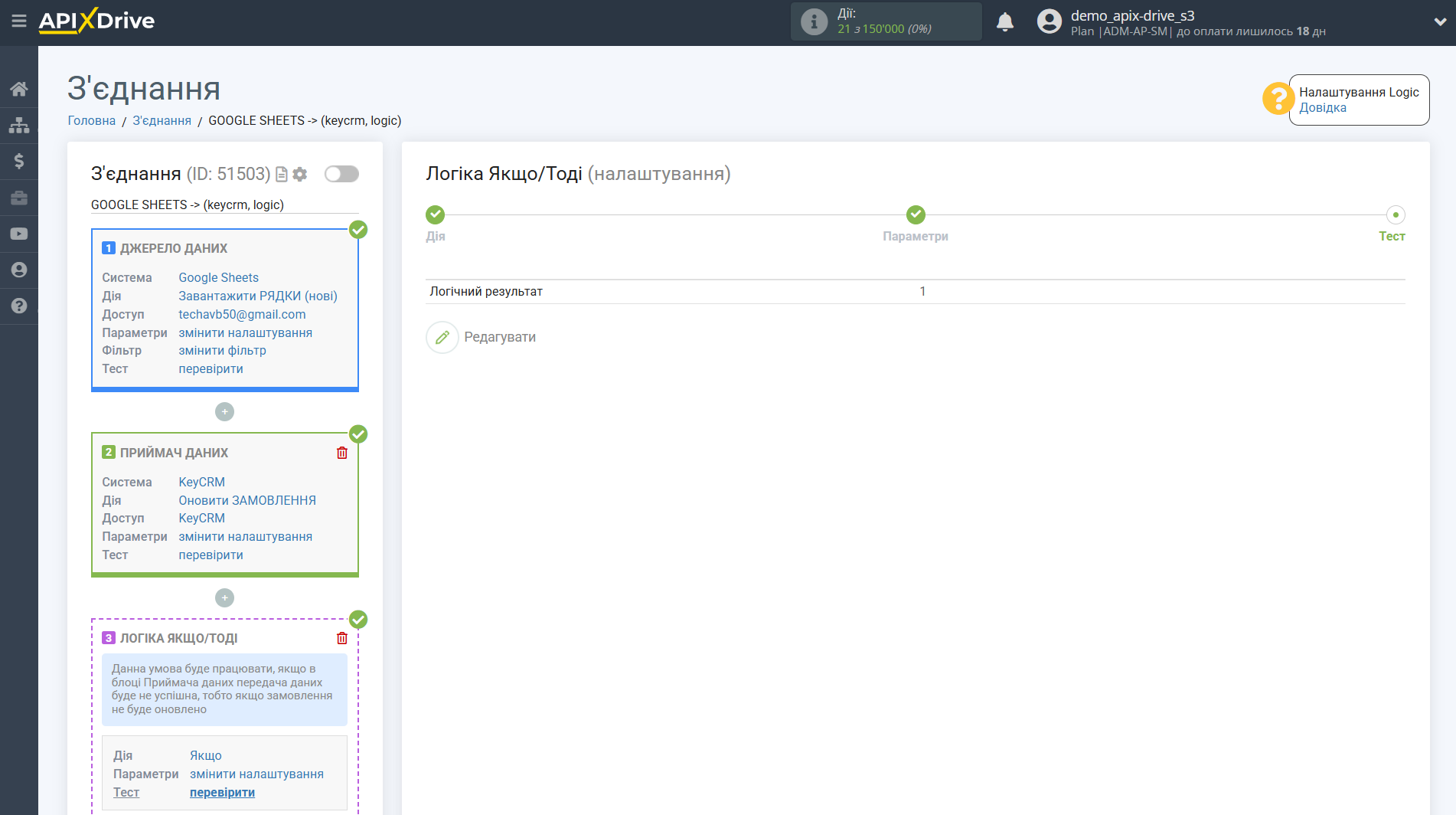Click the Редагувати pencil icon

point(442,337)
